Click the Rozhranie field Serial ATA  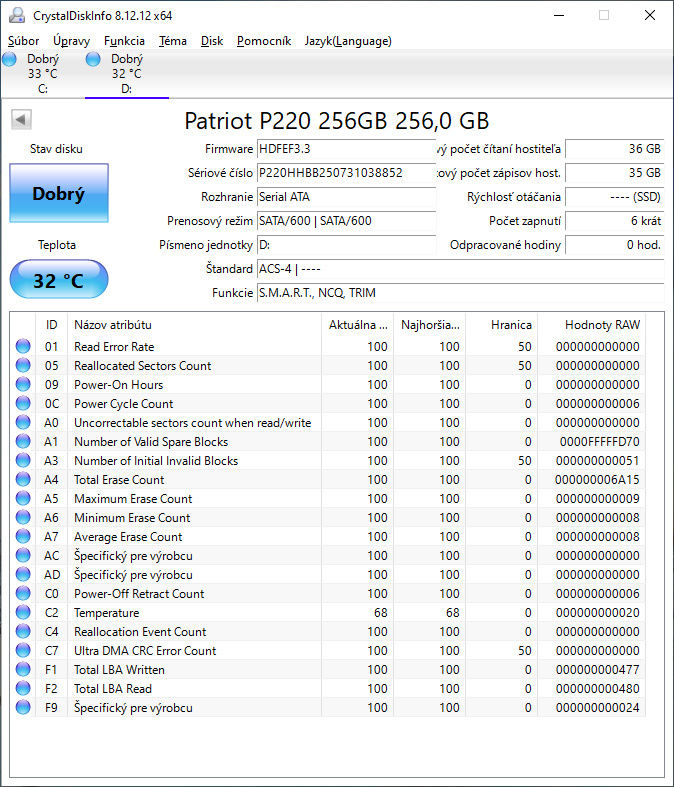tap(346, 197)
